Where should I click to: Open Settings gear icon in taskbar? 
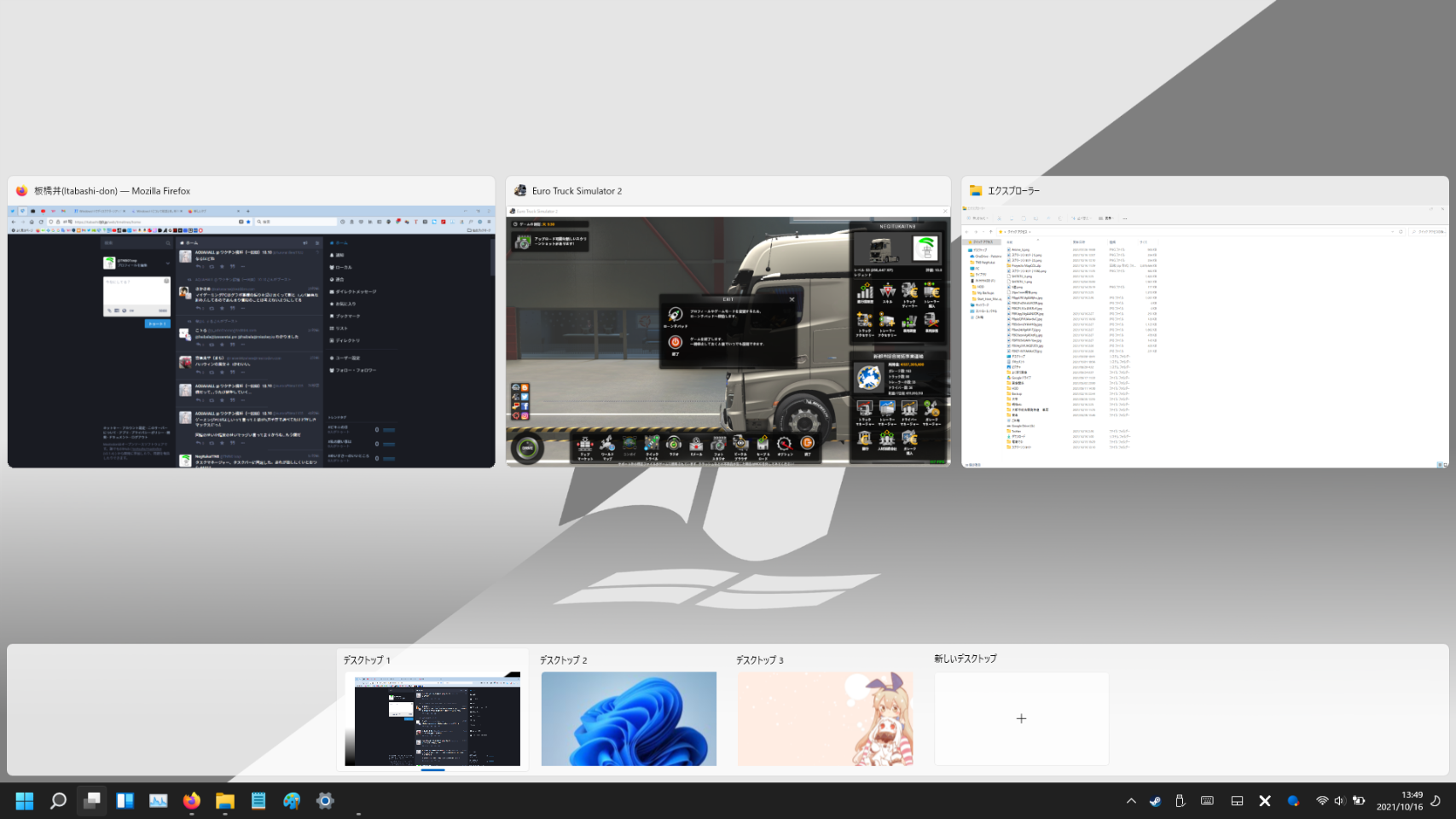click(325, 800)
